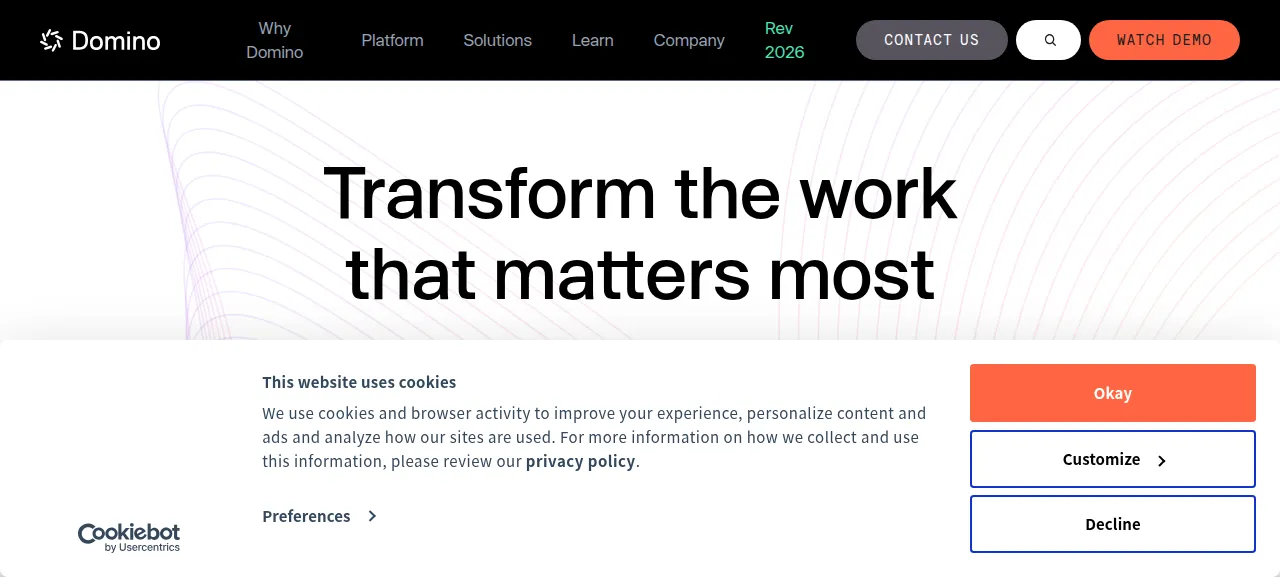Expand the Company navigation item

click(689, 40)
